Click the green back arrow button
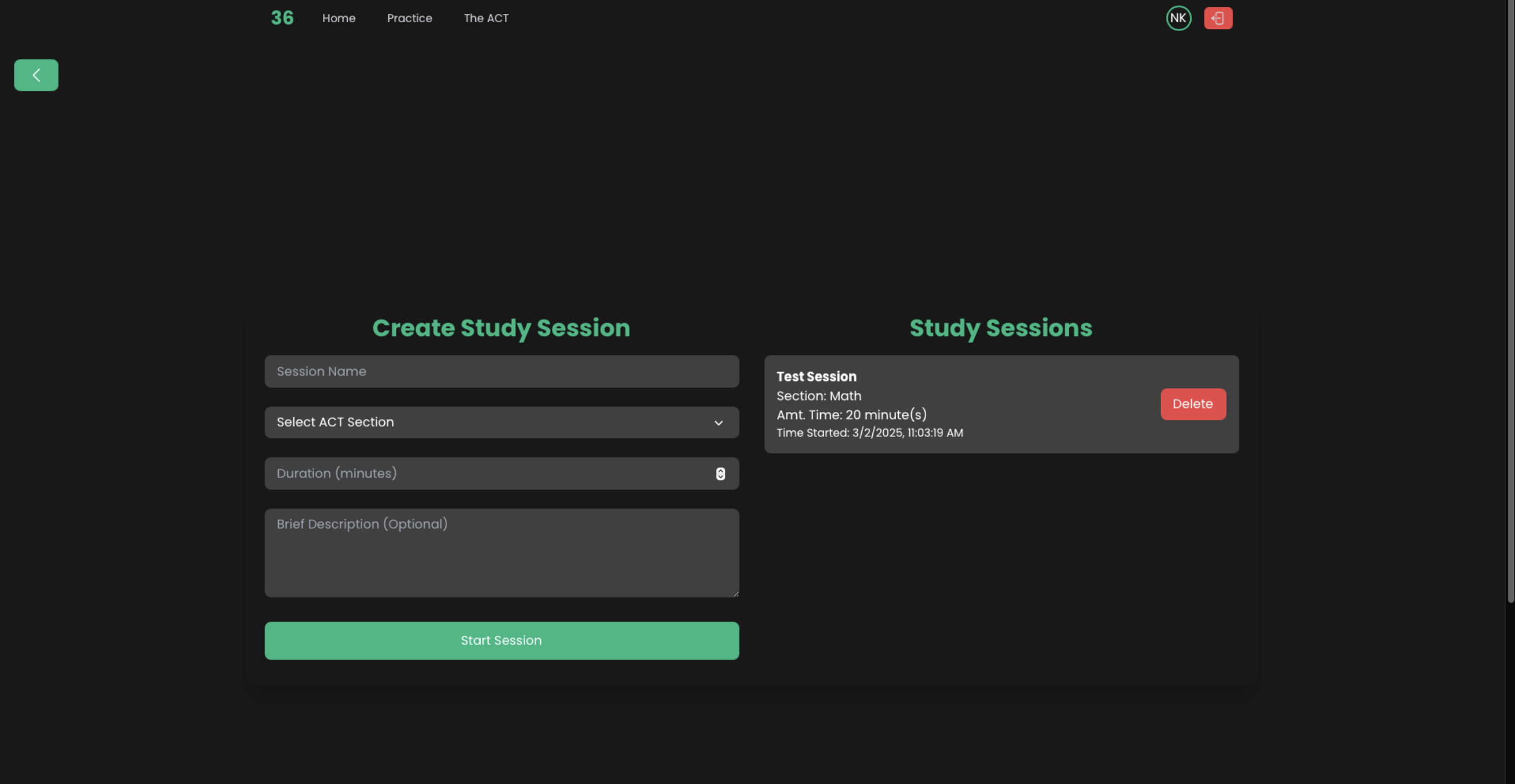The width and height of the screenshot is (1515, 784). tap(36, 75)
